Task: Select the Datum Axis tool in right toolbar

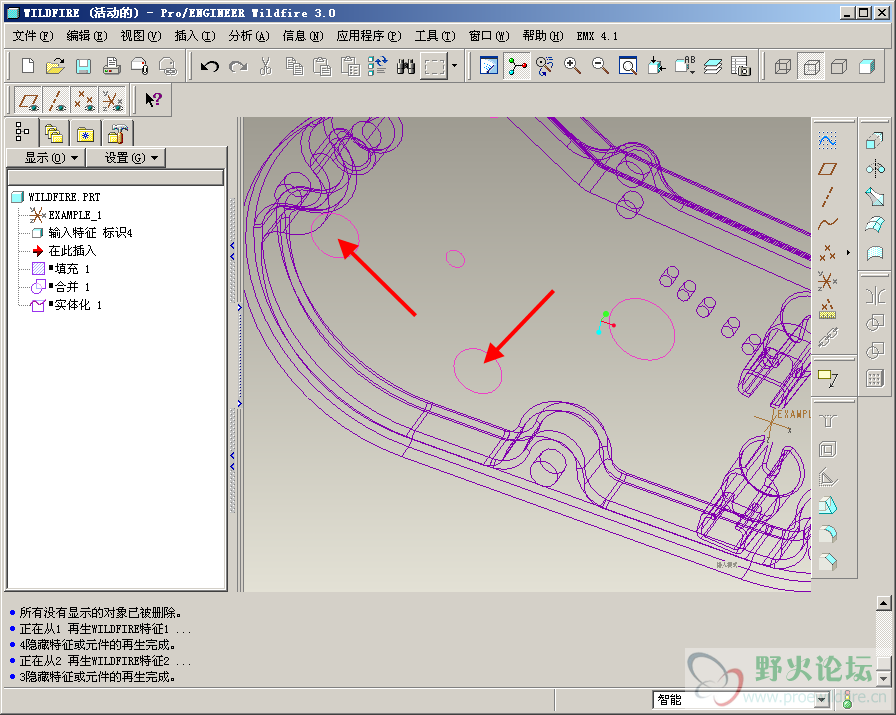Action: point(827,197)
